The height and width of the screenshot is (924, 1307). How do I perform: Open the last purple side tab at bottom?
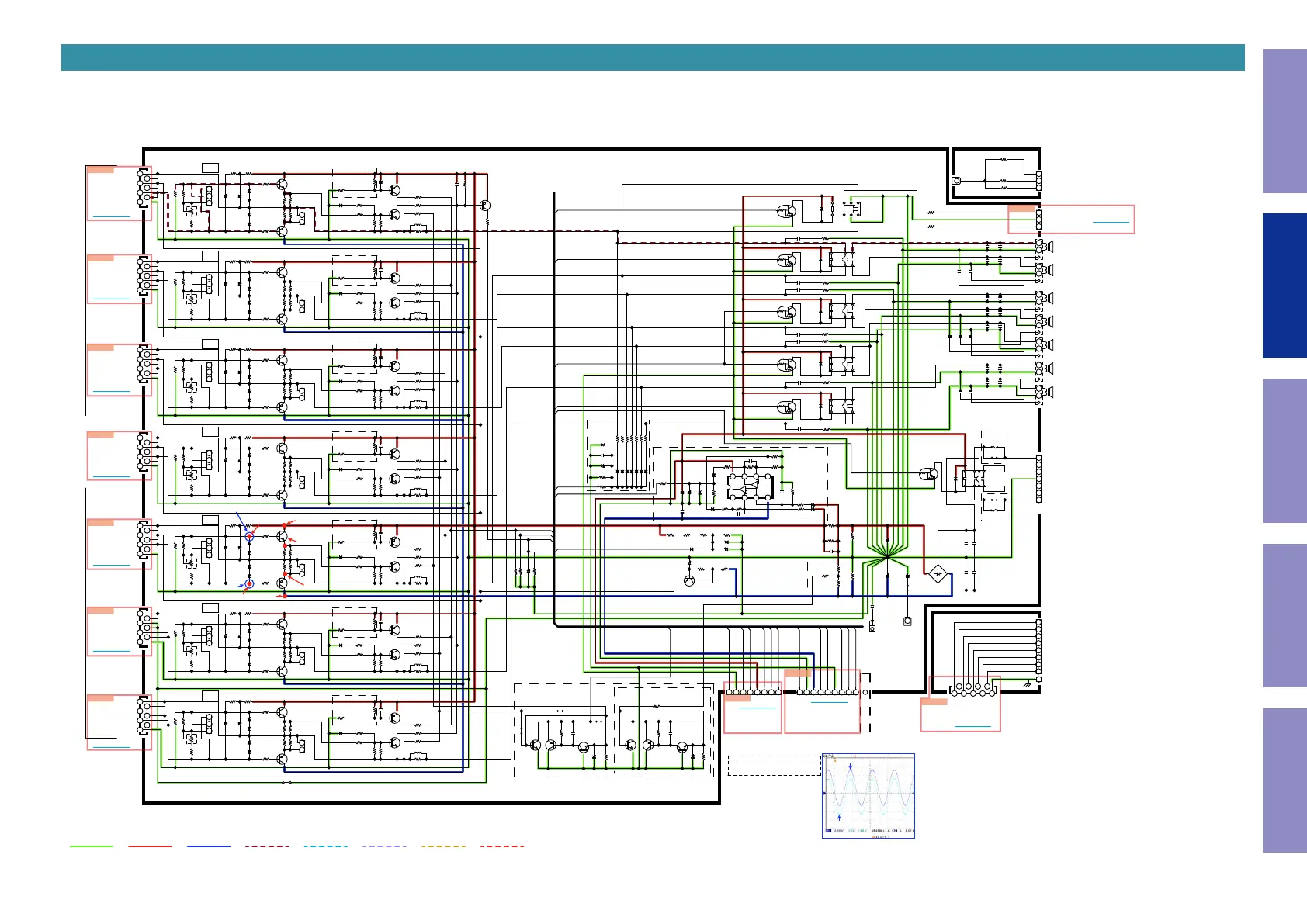click(x=1284, y=780)
